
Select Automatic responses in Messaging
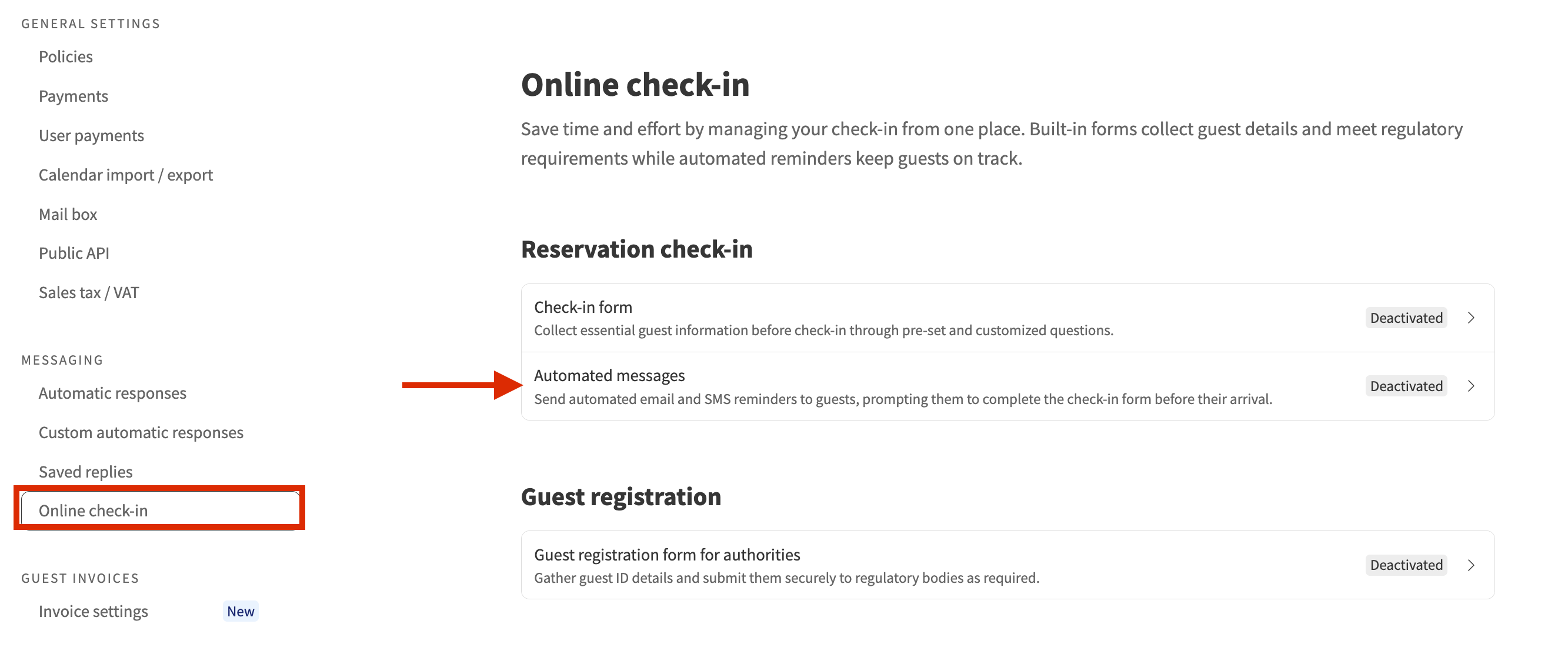tap(112, 393)
